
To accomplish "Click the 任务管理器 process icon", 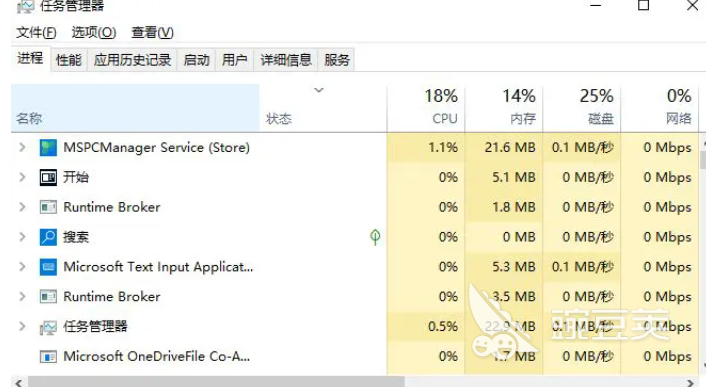I will click(48, 327).
